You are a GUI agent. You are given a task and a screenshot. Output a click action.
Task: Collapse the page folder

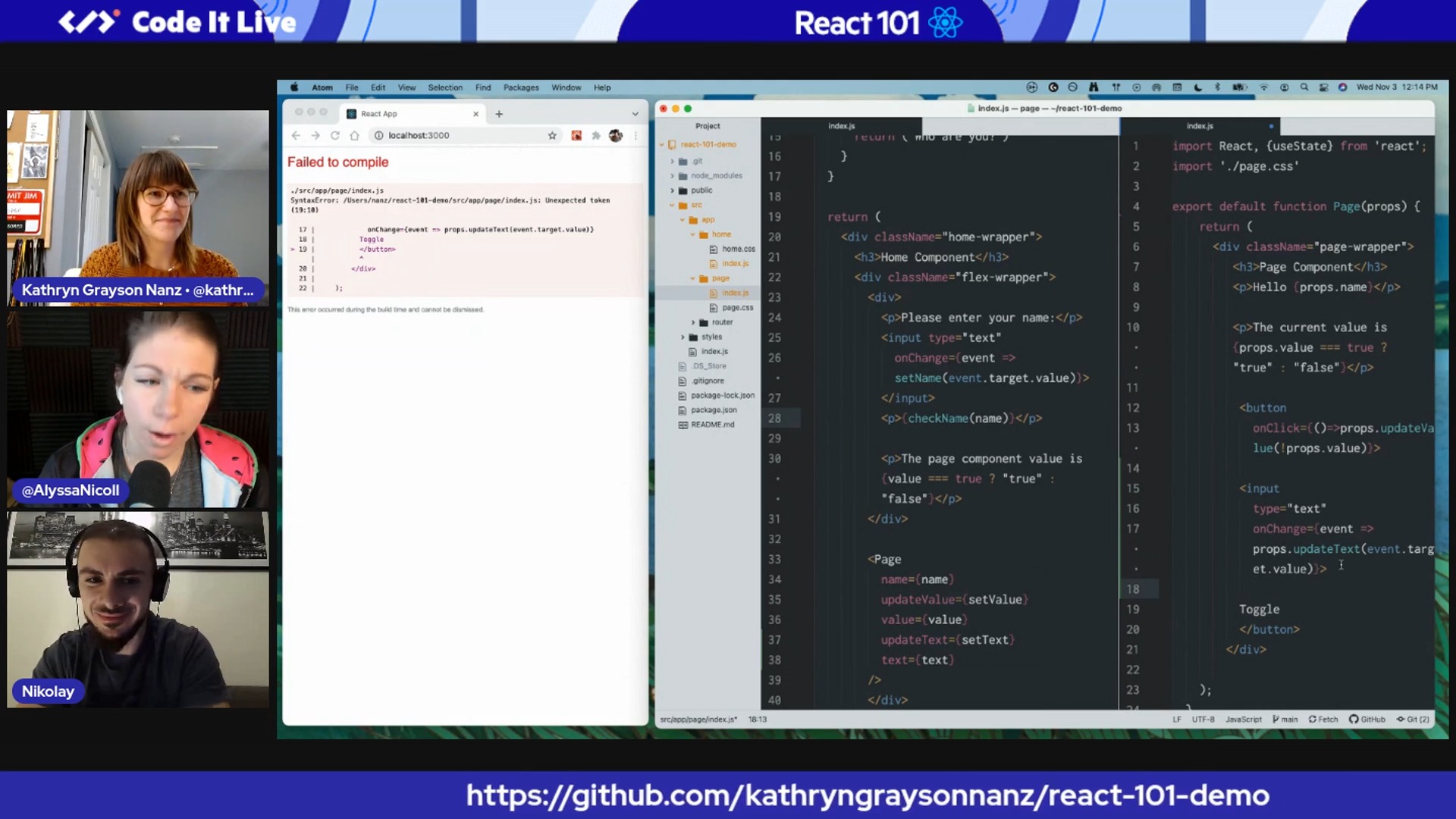pyautogui.click(x=693, y=278)
